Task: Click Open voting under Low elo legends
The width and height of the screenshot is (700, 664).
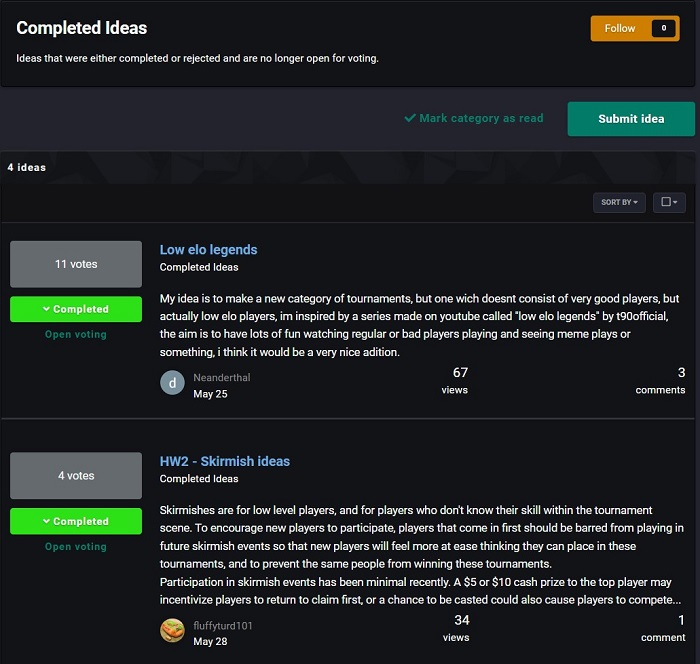Action: 76,334
